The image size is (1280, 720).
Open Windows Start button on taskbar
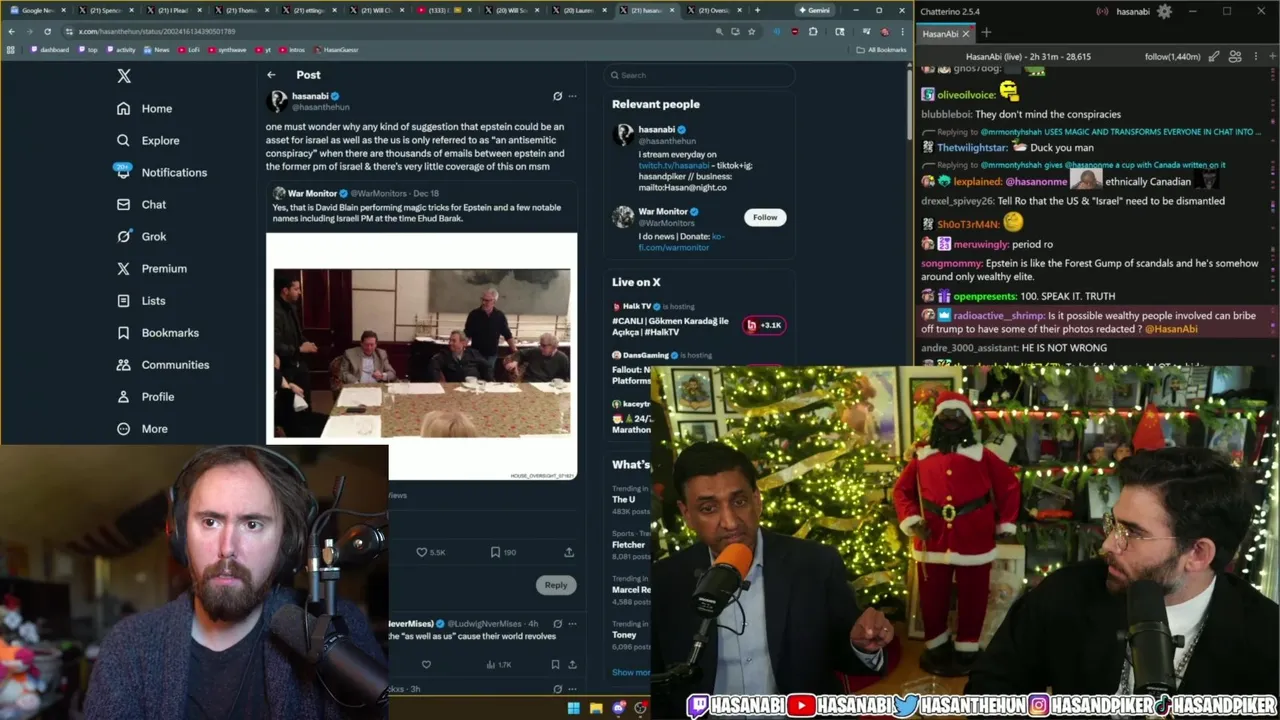click(x=573, y=708)
